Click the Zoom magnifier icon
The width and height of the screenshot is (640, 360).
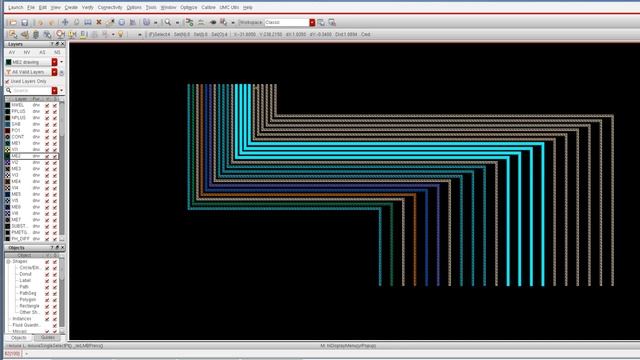168,22
